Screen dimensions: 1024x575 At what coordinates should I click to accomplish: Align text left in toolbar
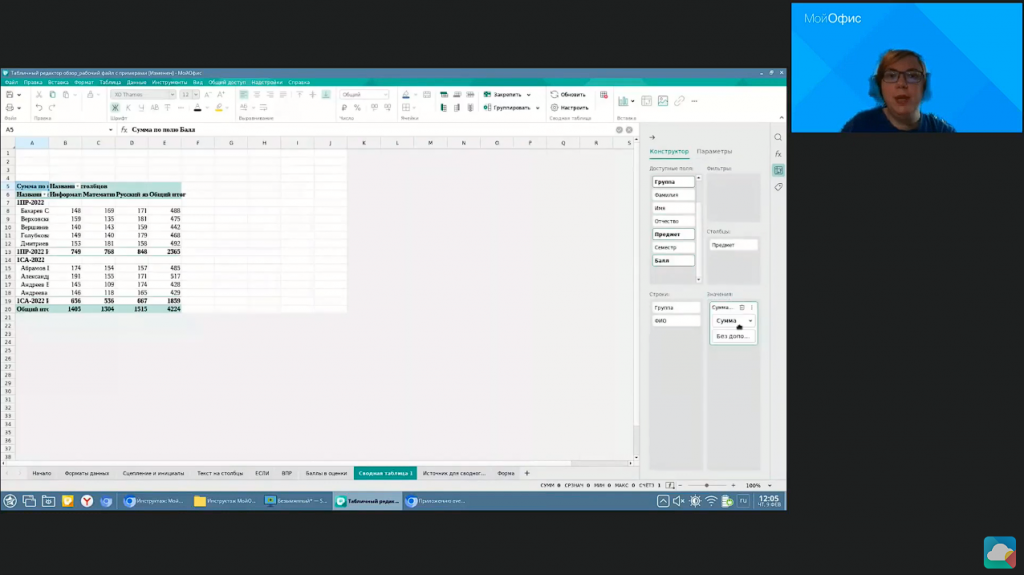tap(244, 95)
